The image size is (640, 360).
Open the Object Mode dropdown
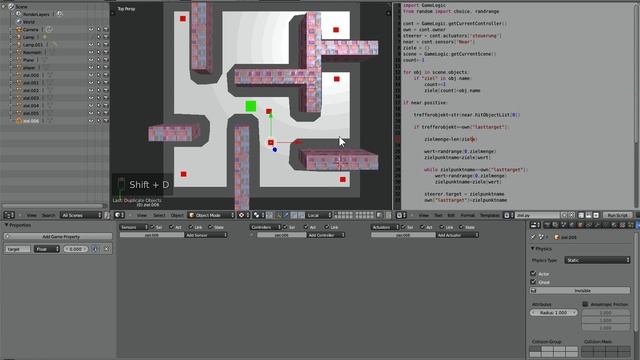[x=211, y=215]
